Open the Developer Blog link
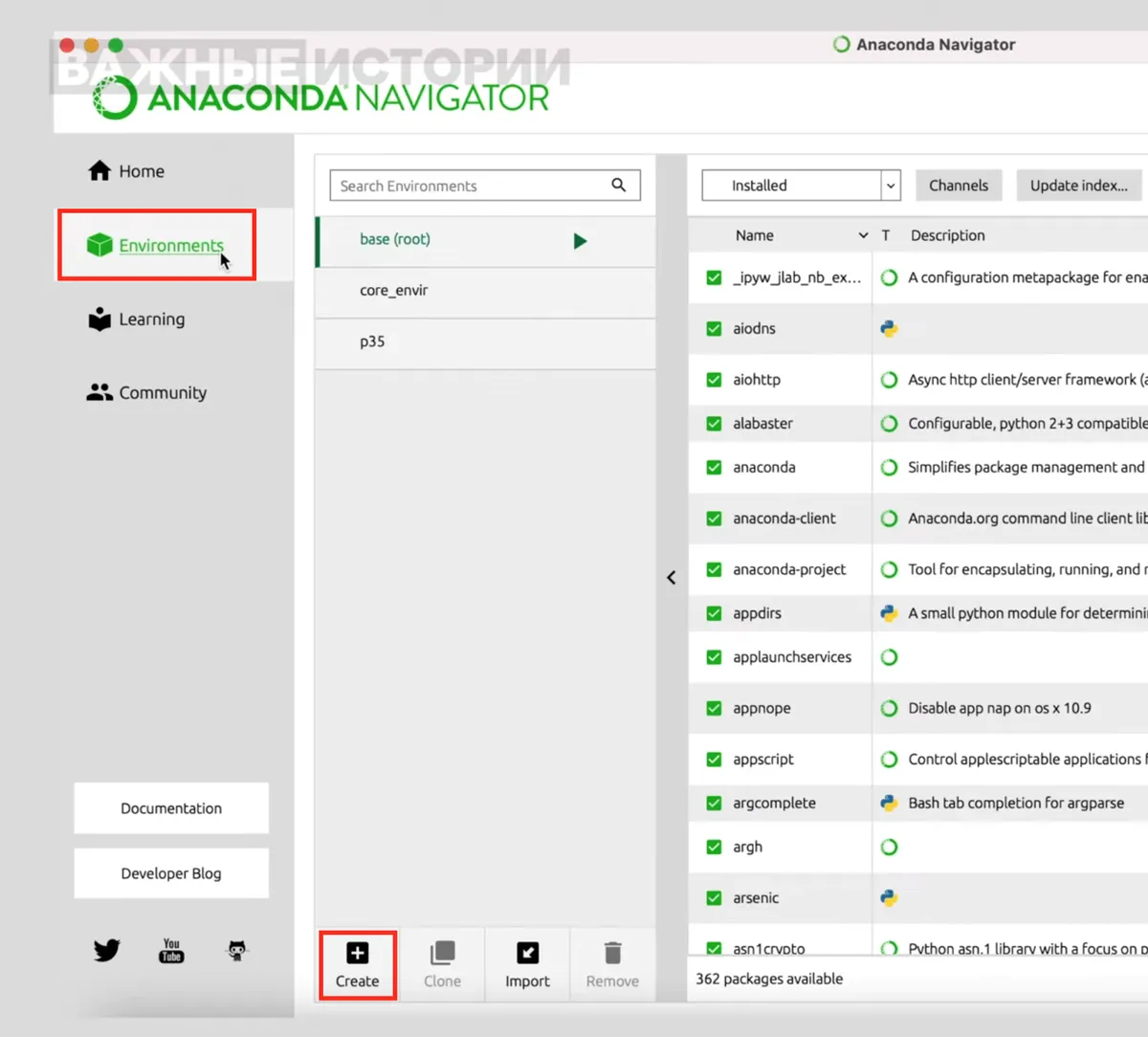1148x1037 pixels. point(171,873)
